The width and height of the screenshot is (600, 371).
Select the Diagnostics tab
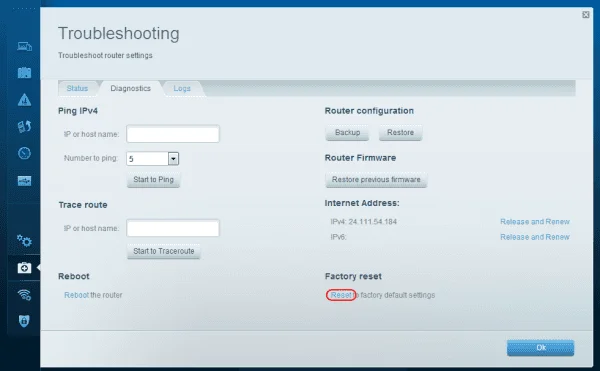click(x=130, y=88)
